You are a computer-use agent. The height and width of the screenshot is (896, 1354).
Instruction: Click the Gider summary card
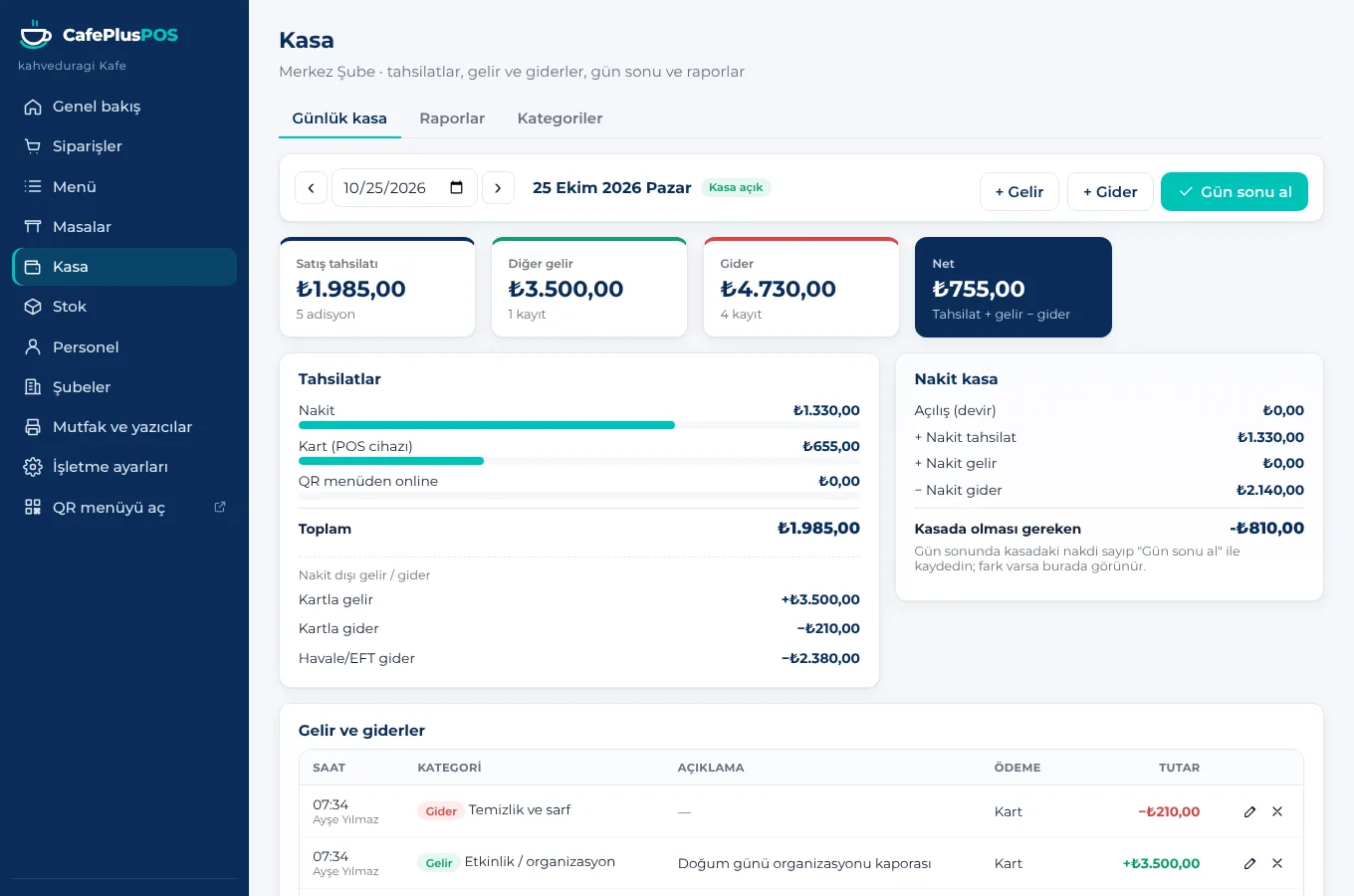801,288
